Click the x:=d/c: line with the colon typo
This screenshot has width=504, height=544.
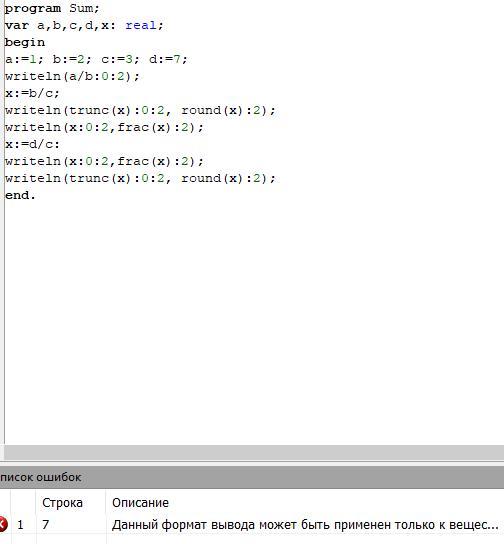[x=32, y=144]
